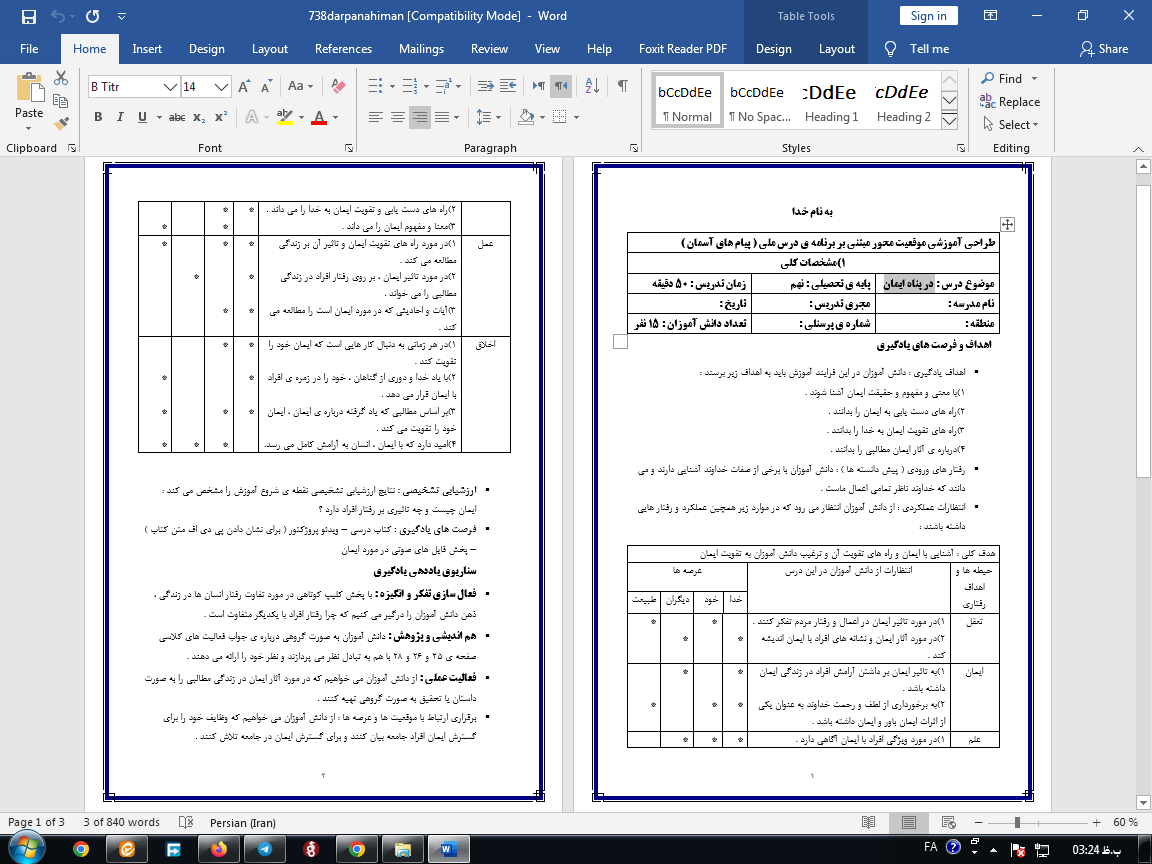The height and width of the screenshot is (864, 1152).
Task: Click the Sign in button
Action: point(928,16)
